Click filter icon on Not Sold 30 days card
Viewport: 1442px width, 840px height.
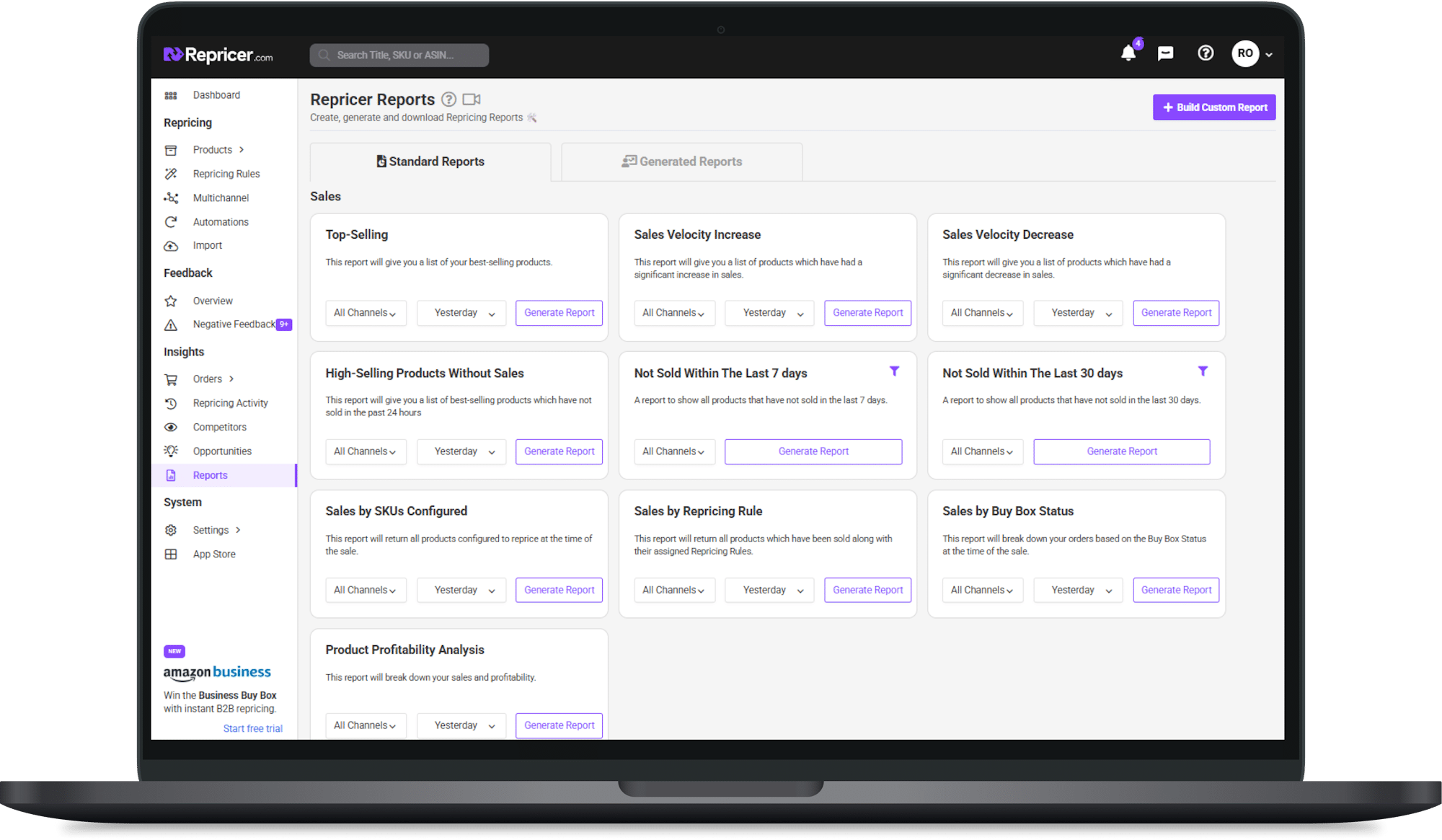click(x=1203, y=371)
